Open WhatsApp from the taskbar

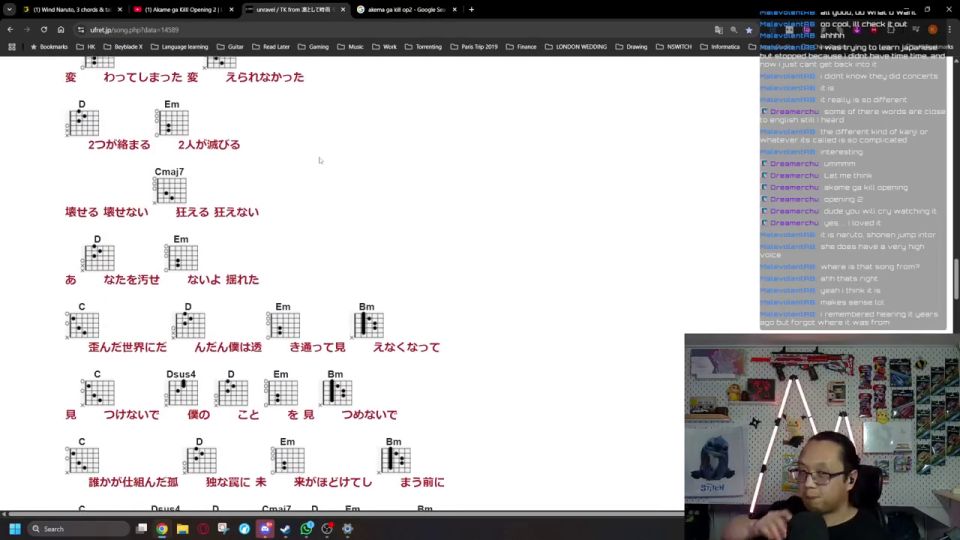point(306,529)
